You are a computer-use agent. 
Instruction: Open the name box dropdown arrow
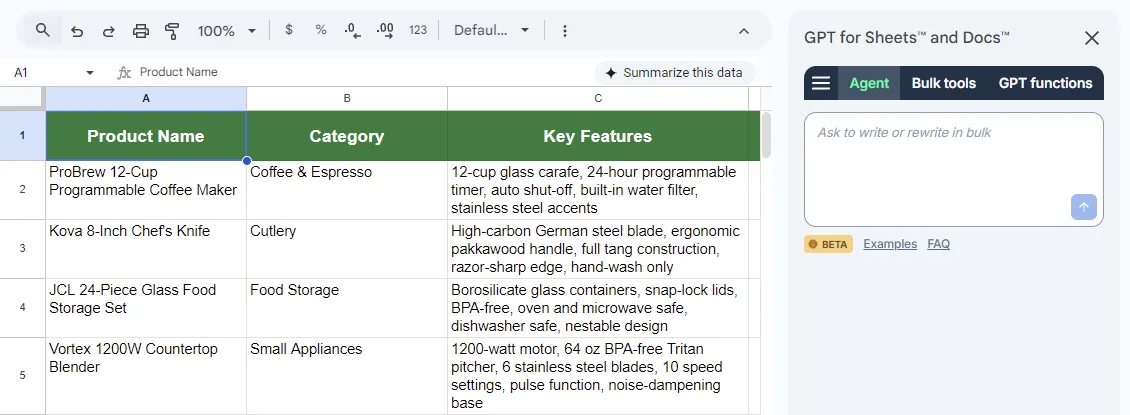click(90, 73)
